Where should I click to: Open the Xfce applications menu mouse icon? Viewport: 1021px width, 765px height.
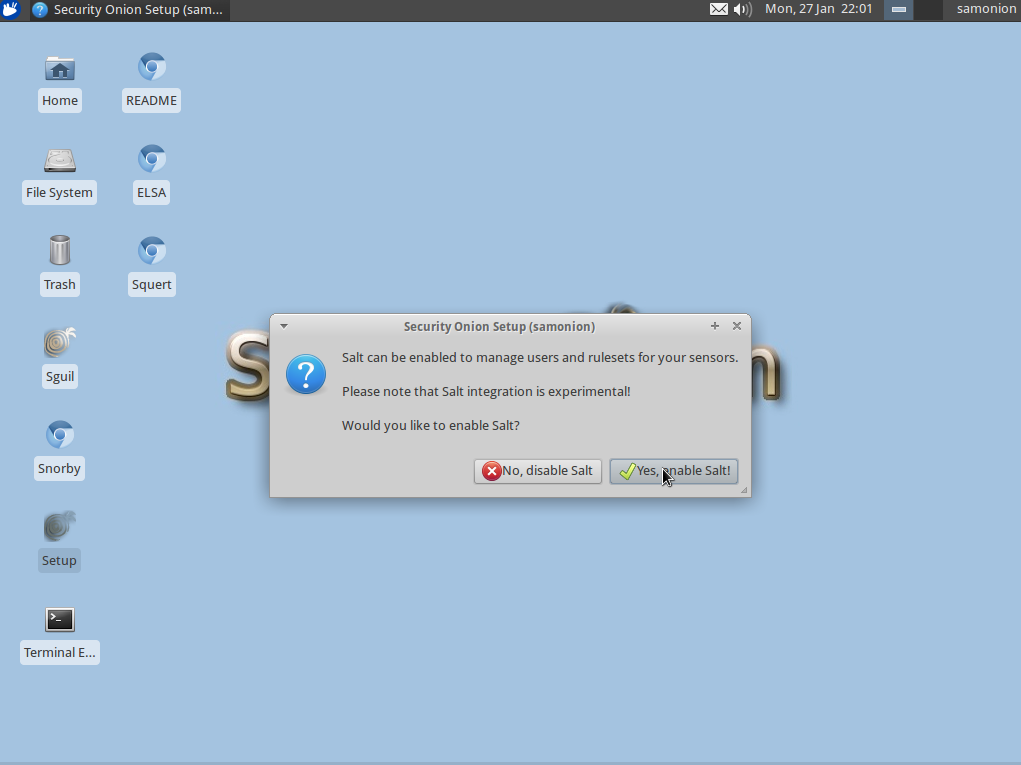[10, 10]
